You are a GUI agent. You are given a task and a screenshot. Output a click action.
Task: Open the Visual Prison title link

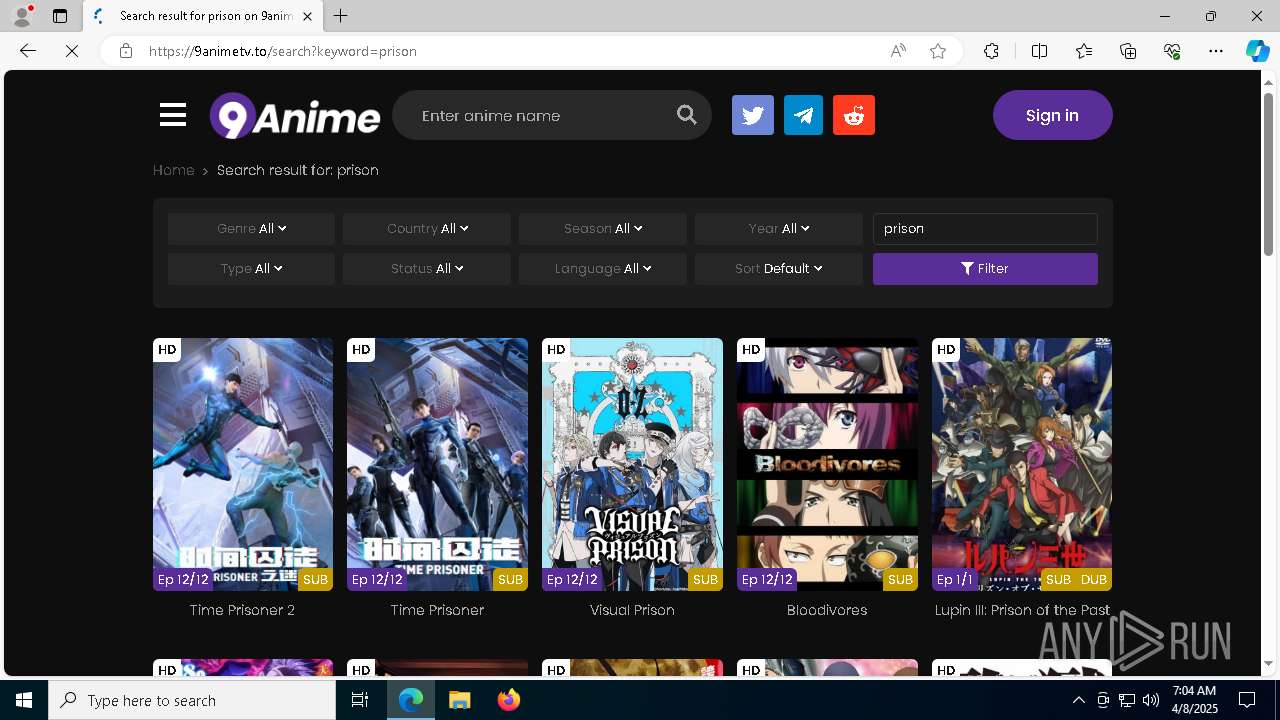(x=632, y=610)
